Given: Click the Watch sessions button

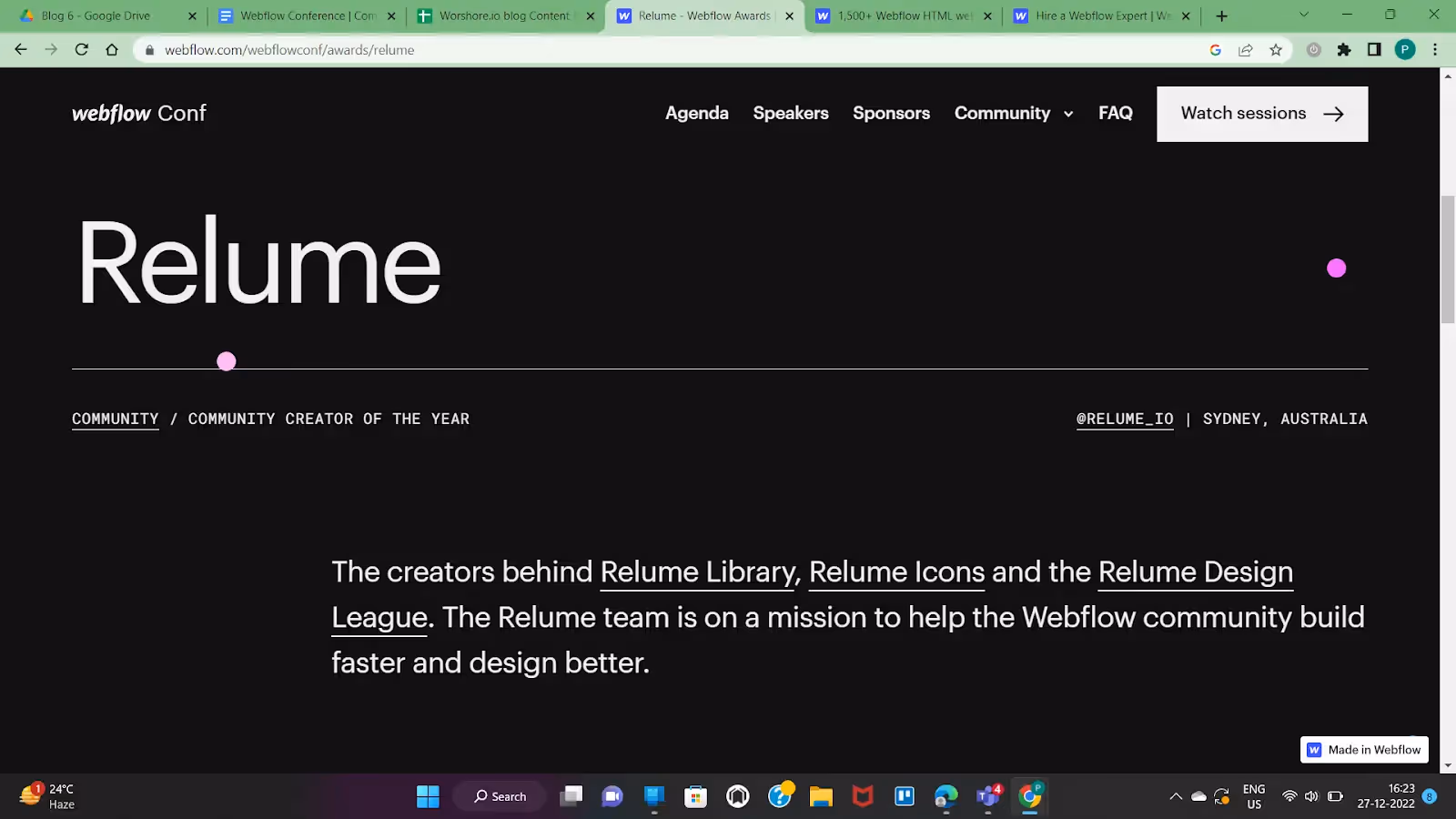Looking at the screenshot, I should click(1262, 114).
